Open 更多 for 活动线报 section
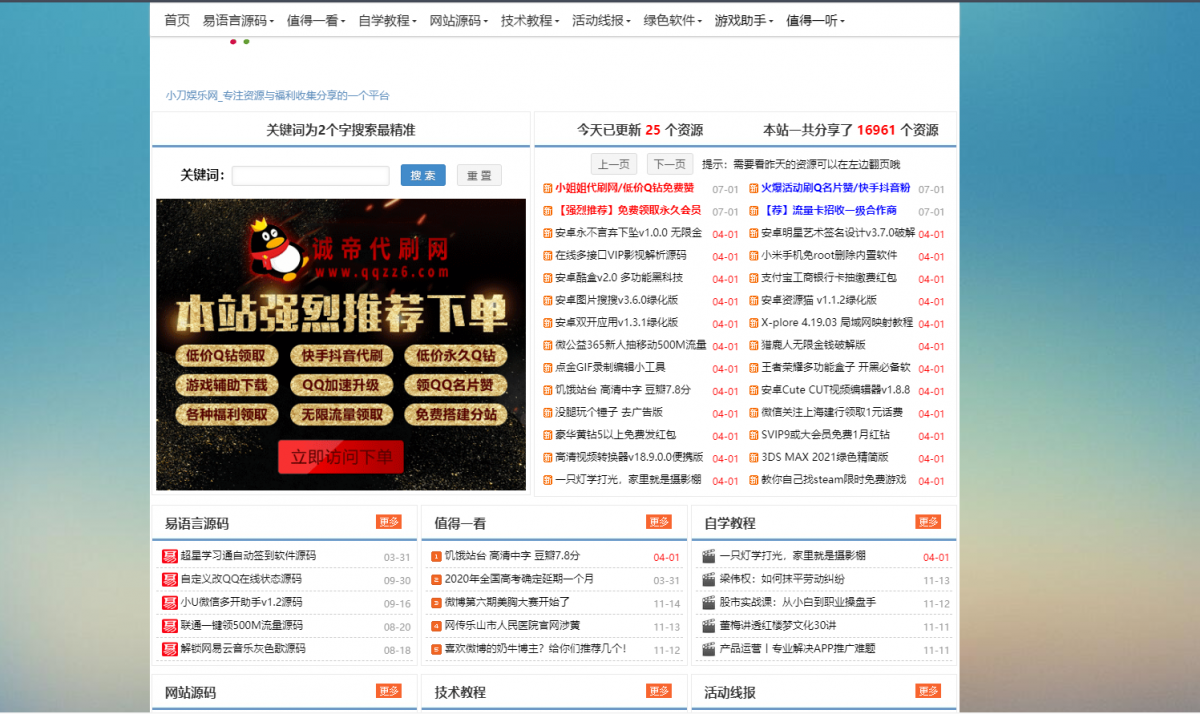The width and height of the screenshot is (1200, 714). [x=928, y=691]
